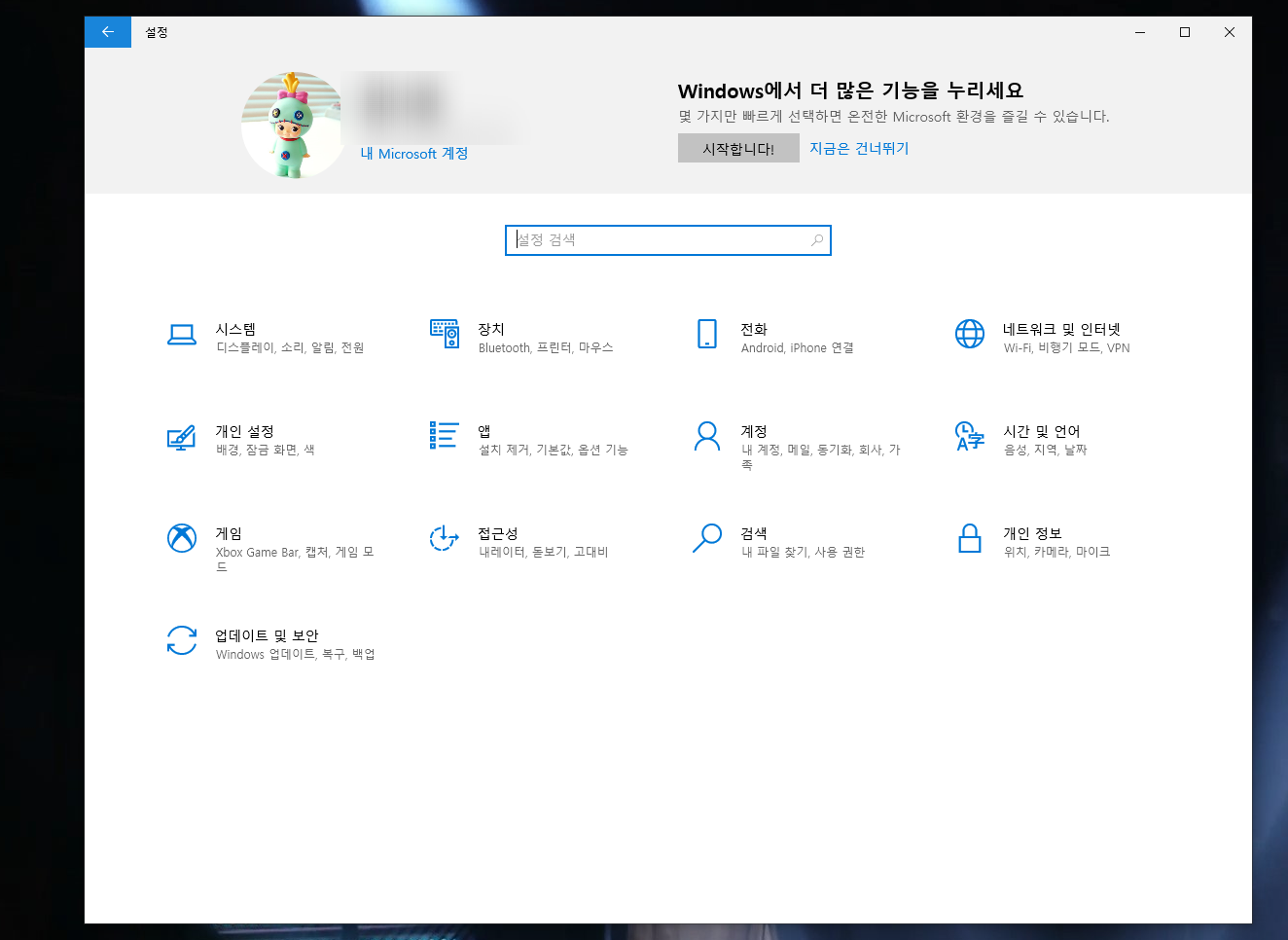Go back with the blue arrow button
Viewport: 1288px width, 940px height.
(x=108, y=32)
